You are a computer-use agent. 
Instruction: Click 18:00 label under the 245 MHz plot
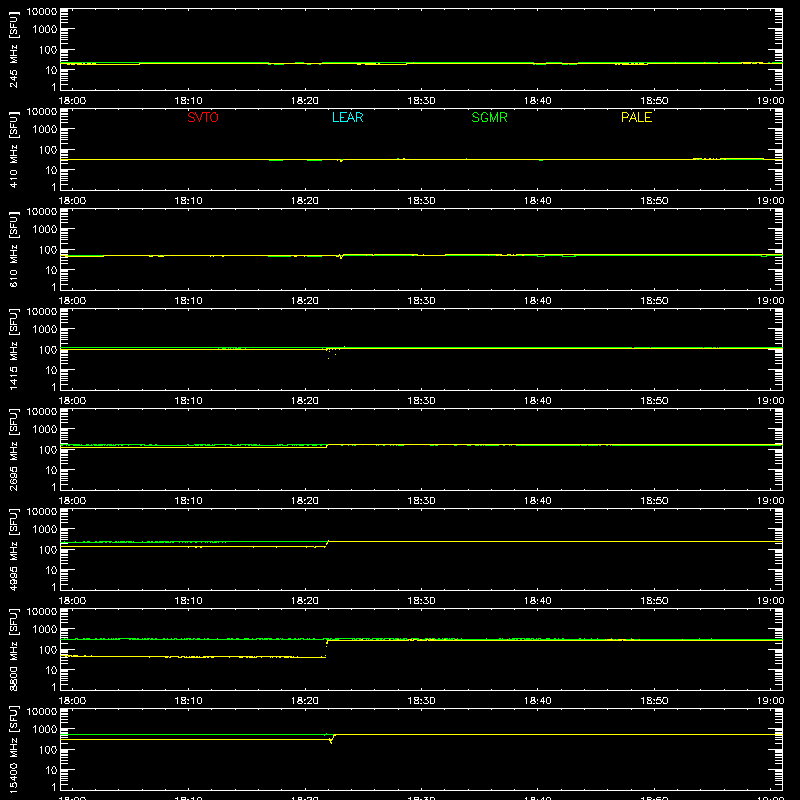click(72, 101)
